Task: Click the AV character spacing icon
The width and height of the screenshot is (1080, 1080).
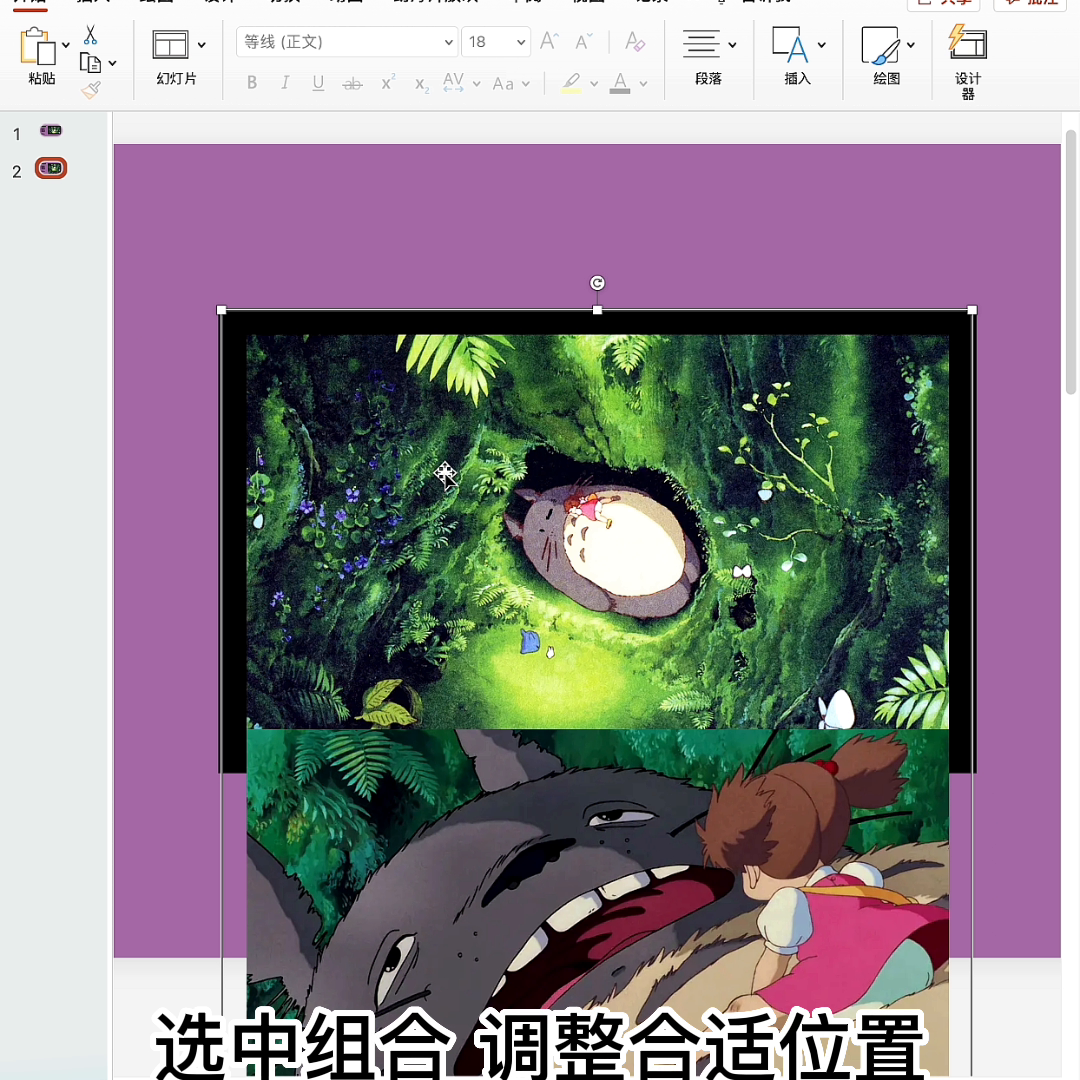Action: 453,83
